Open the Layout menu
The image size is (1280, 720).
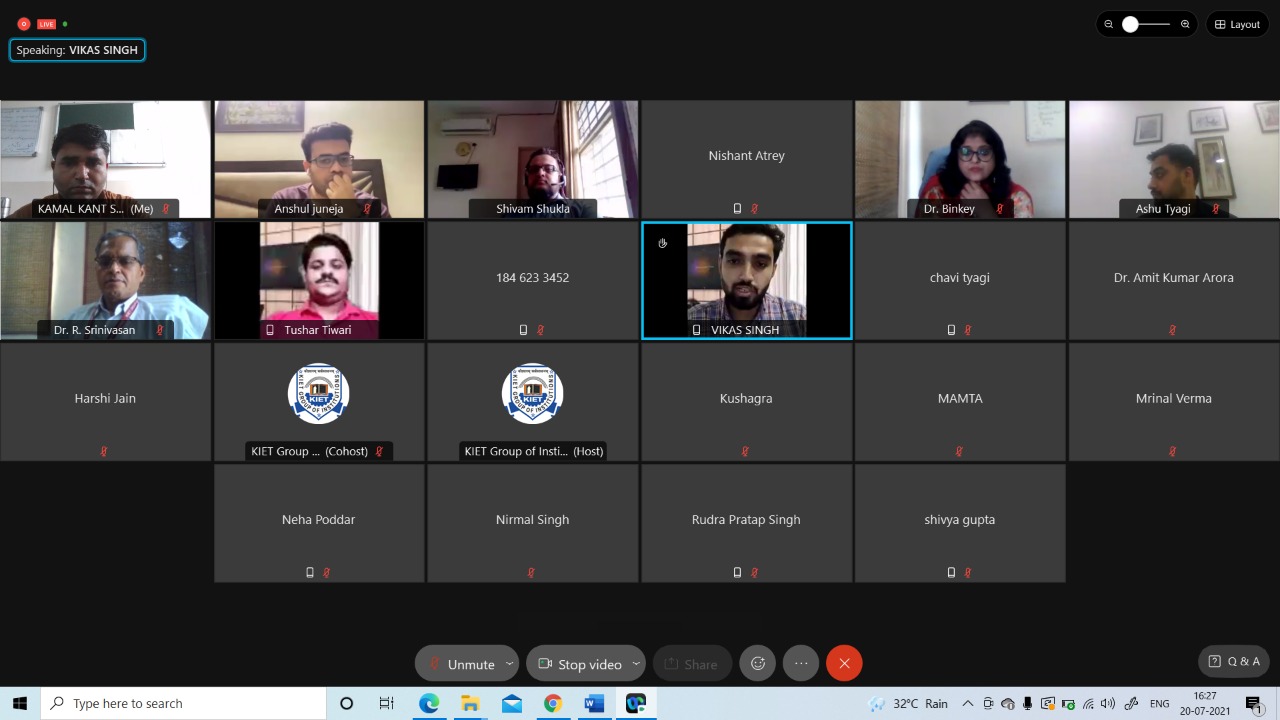click(x=1237, y=24)
